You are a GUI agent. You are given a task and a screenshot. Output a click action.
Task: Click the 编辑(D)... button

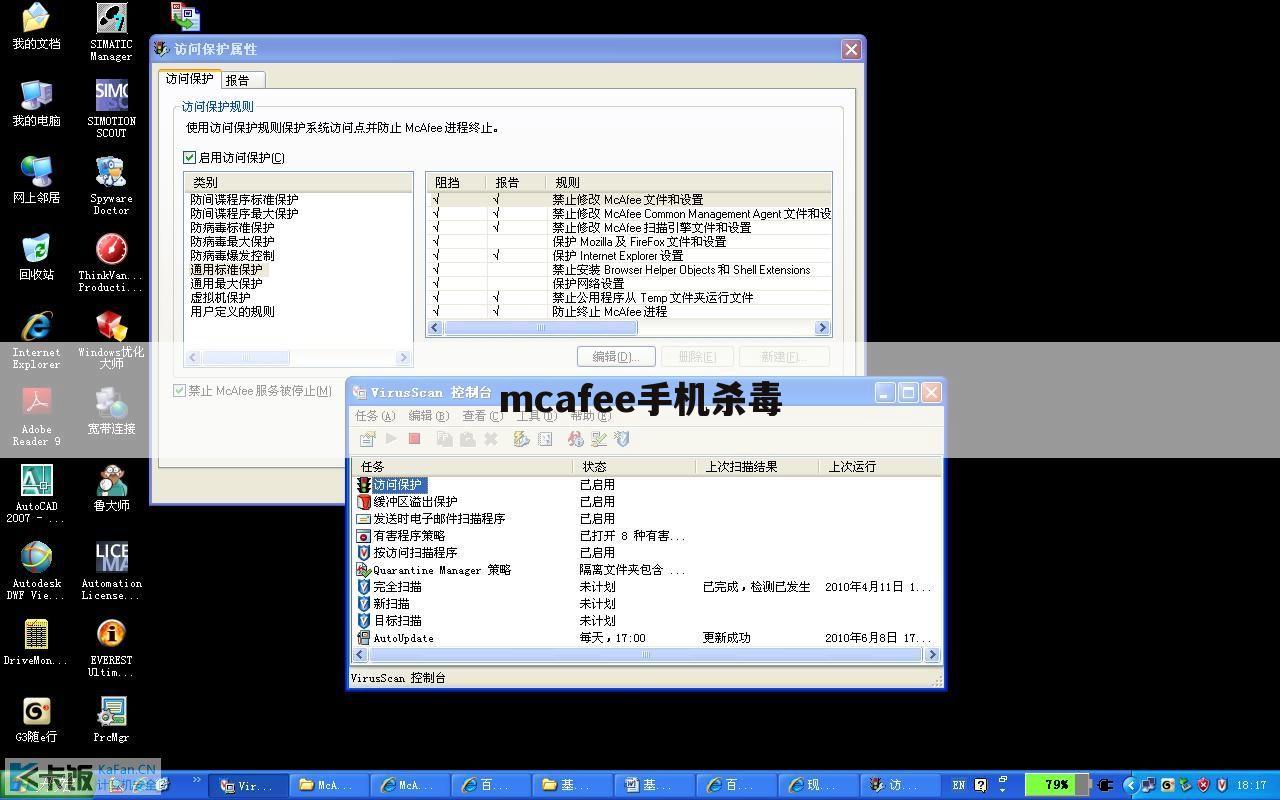616,357
